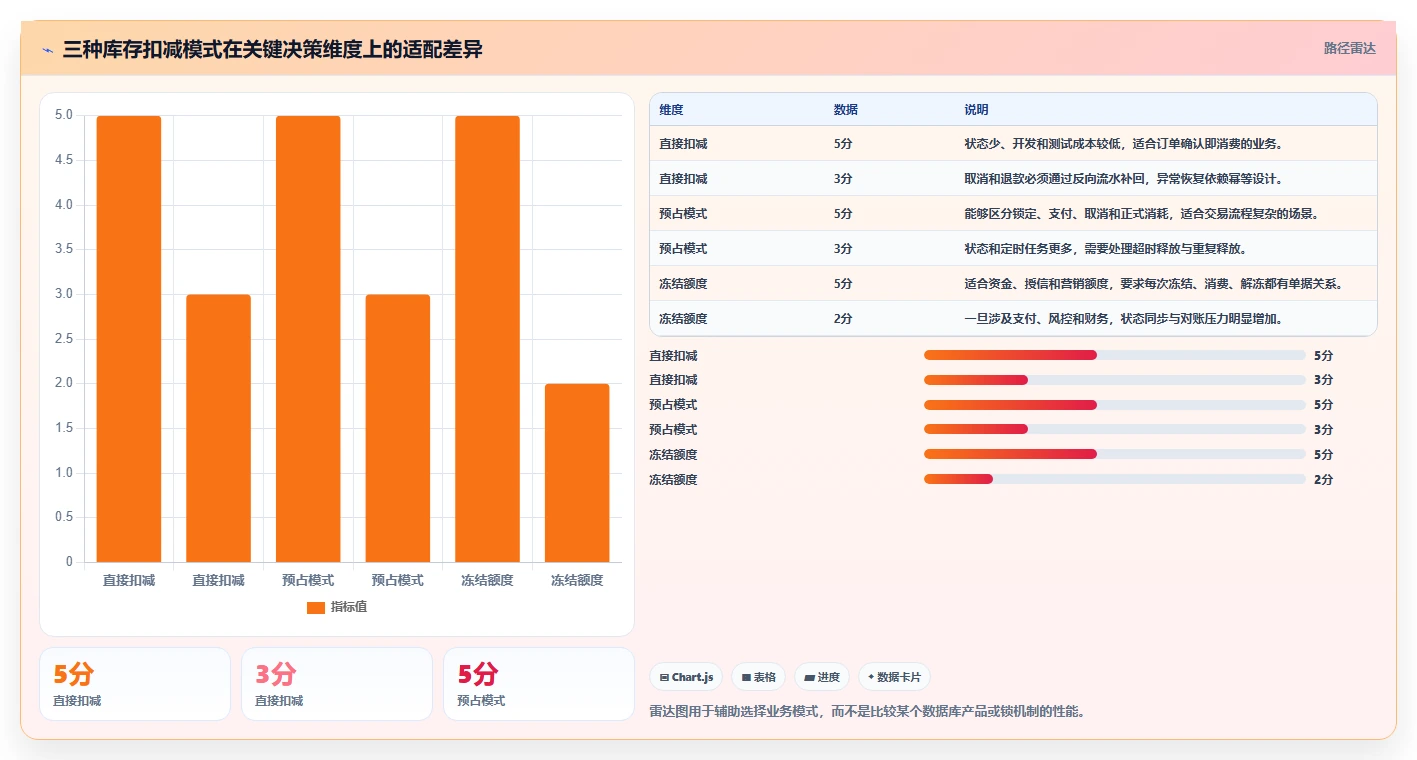Click the lightning icon beside the page title
This screenshot has height=760, width=1417.
coord(48,50)
